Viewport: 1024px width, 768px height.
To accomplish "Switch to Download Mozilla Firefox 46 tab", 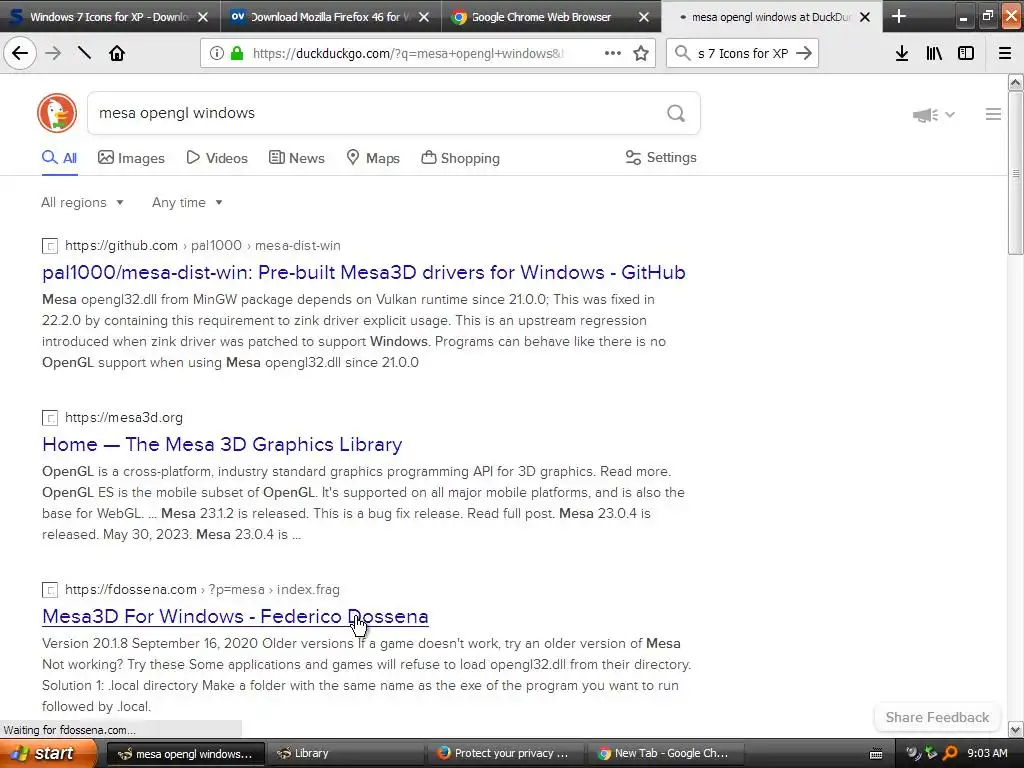I will click(330, 17).
